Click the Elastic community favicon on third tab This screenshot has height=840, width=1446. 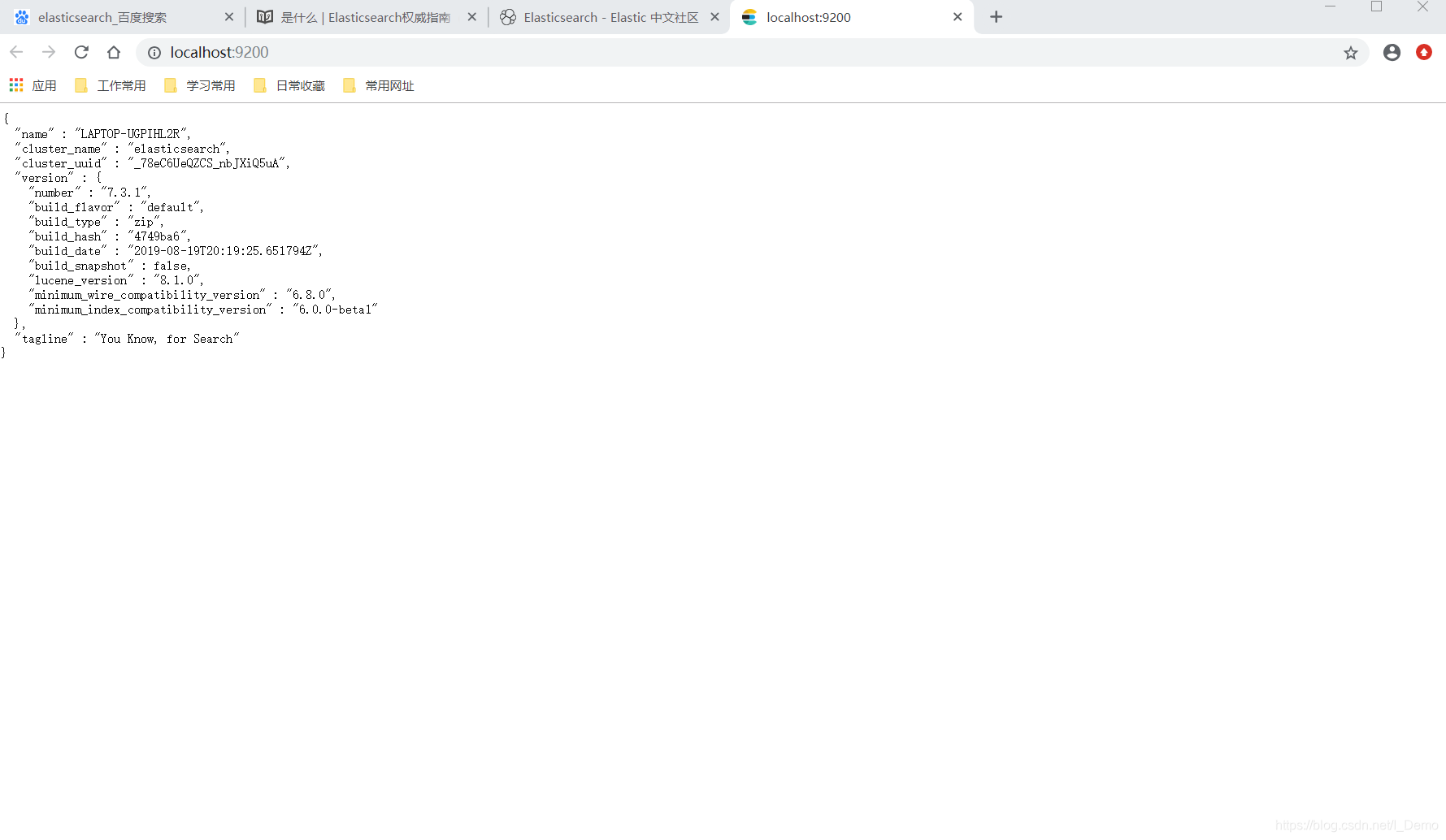[508, 17]
